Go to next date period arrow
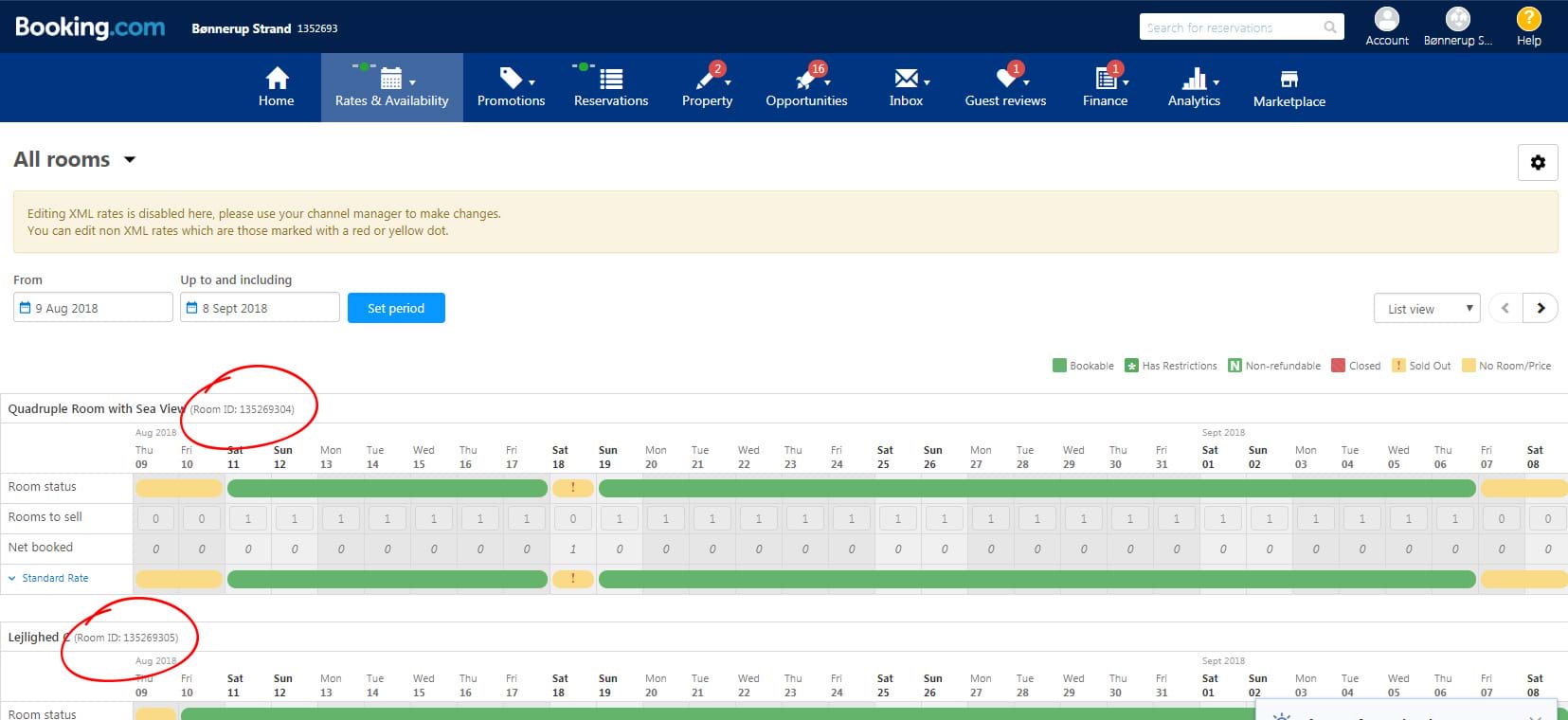 point(1541,308)
